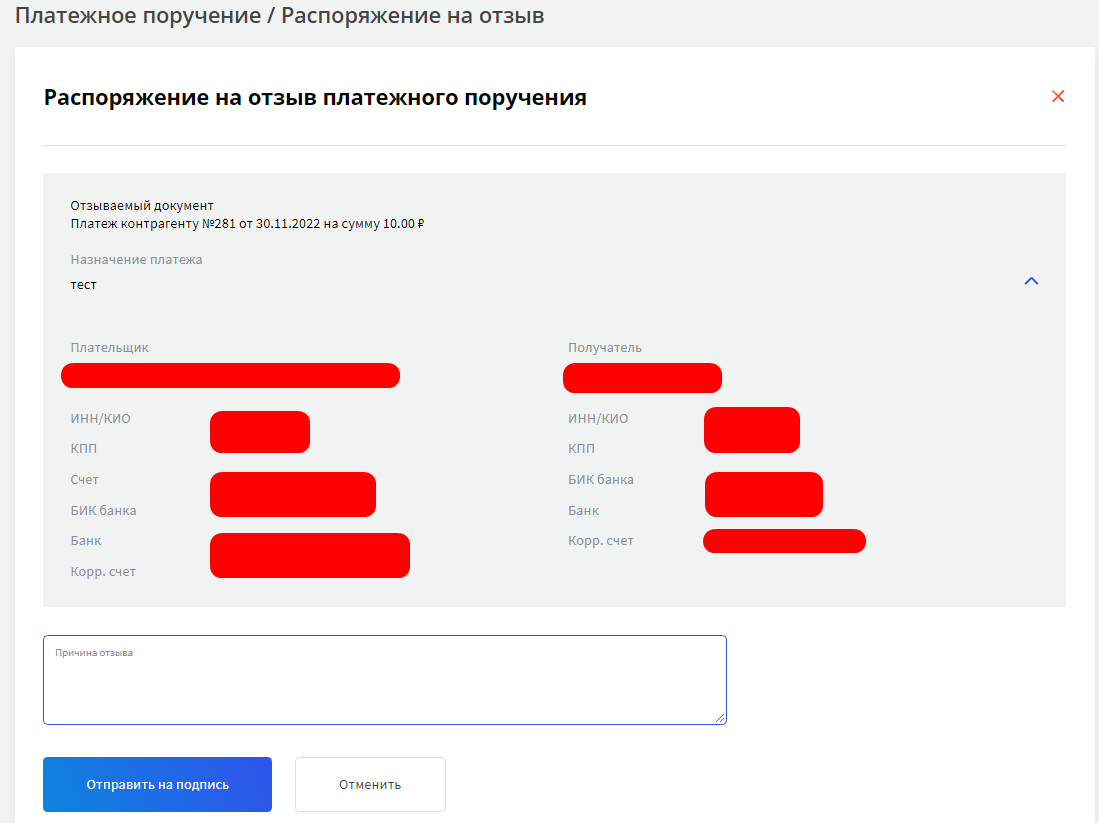This screenshot has width=1099, height=823.
Task: Click the Получатель label
Action: pyautogui.click(x=605, y=348)
